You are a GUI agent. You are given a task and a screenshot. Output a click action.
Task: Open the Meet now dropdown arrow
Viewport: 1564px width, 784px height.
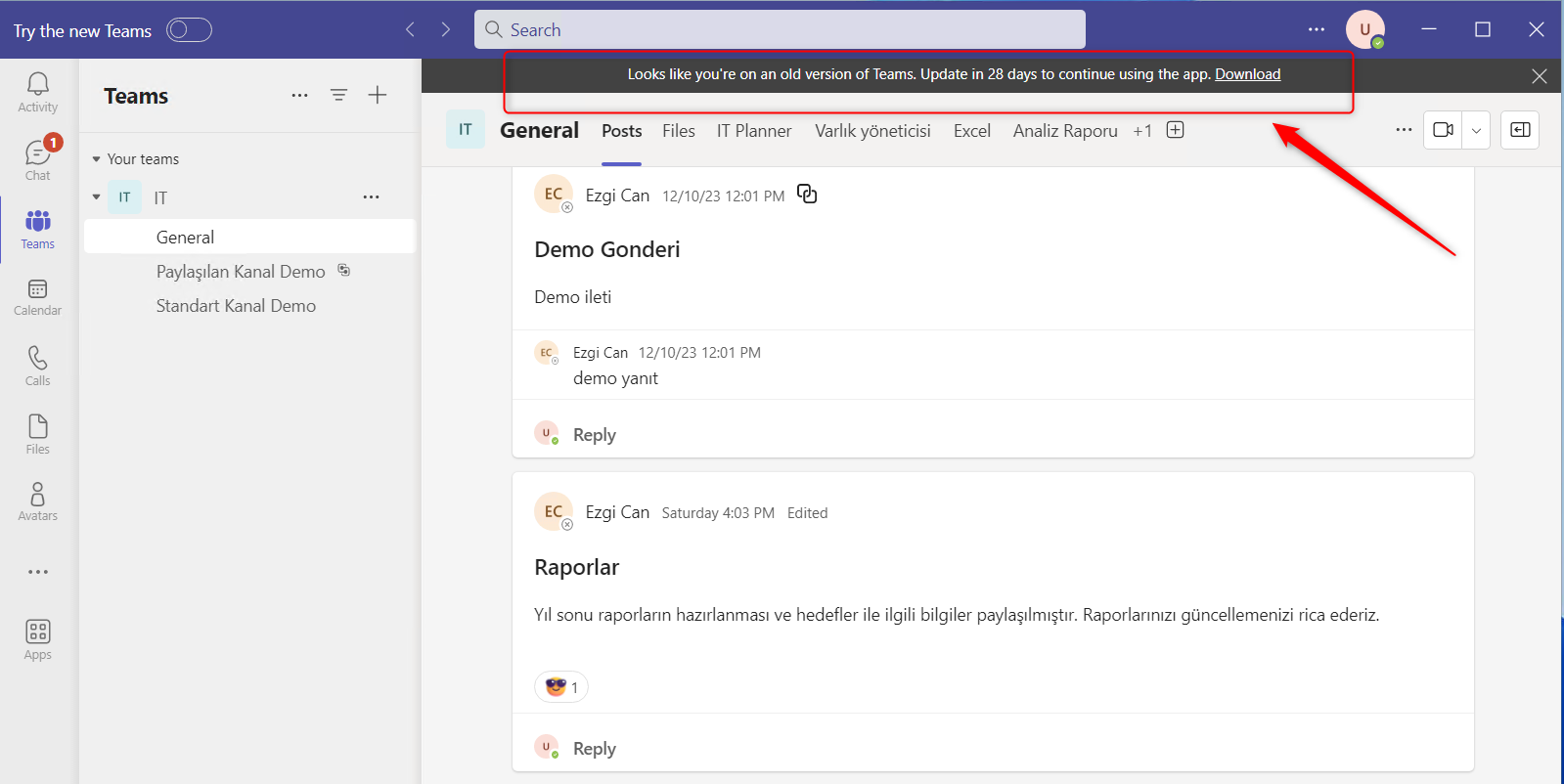[x=1476, y=130]
